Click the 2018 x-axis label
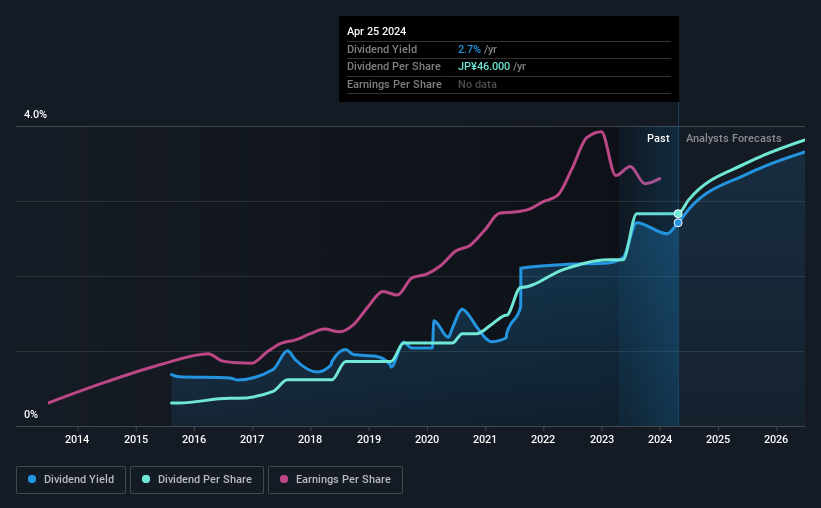Image resolution: width=821 pixels, height=508 pixels. point(310,439)
